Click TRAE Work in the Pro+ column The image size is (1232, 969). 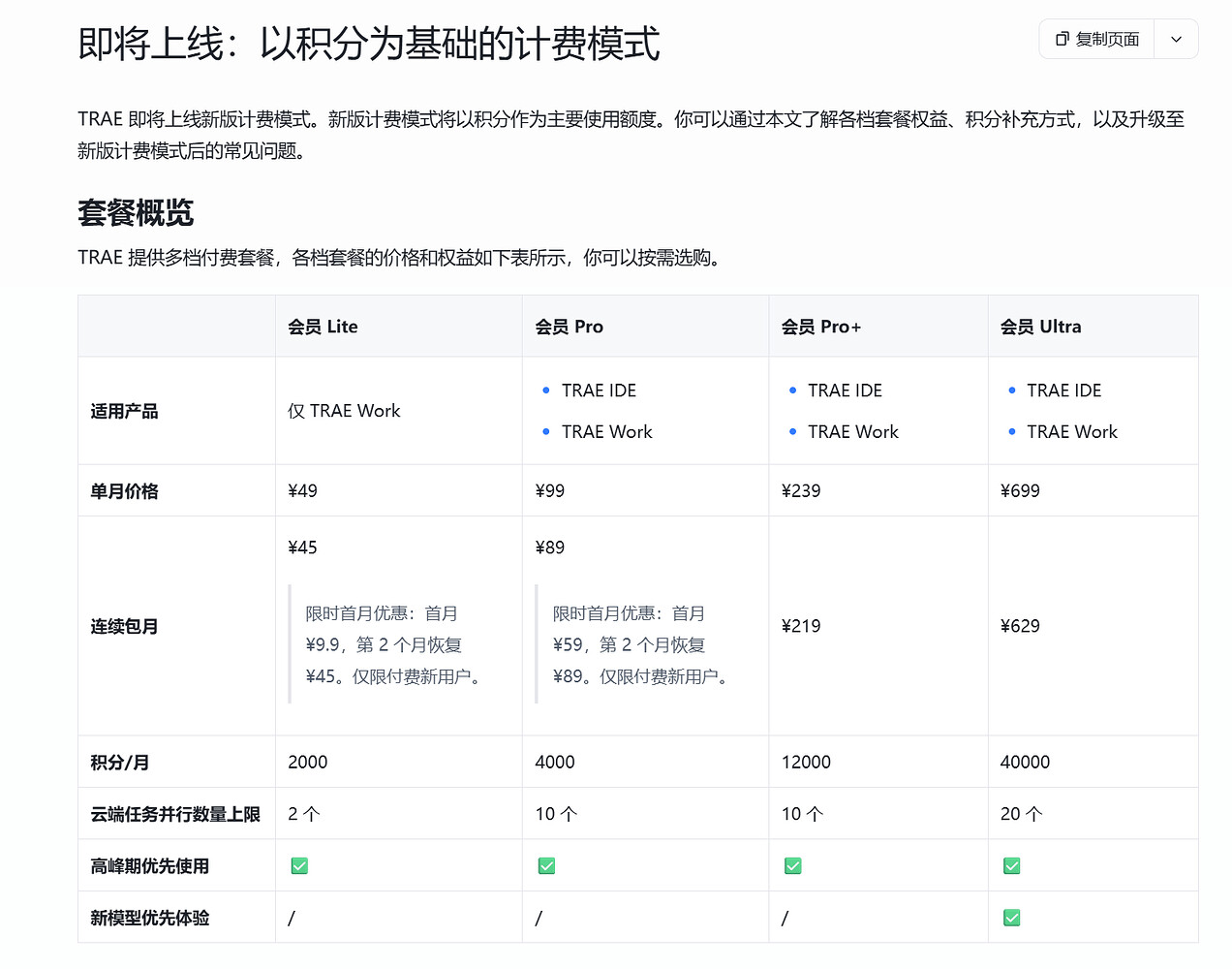click(x=852, y=431)
